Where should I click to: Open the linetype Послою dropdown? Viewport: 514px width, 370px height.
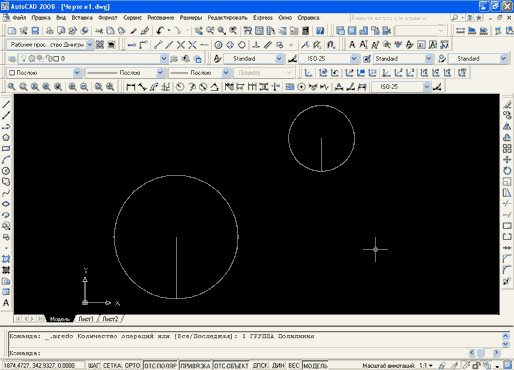point(160,73)
